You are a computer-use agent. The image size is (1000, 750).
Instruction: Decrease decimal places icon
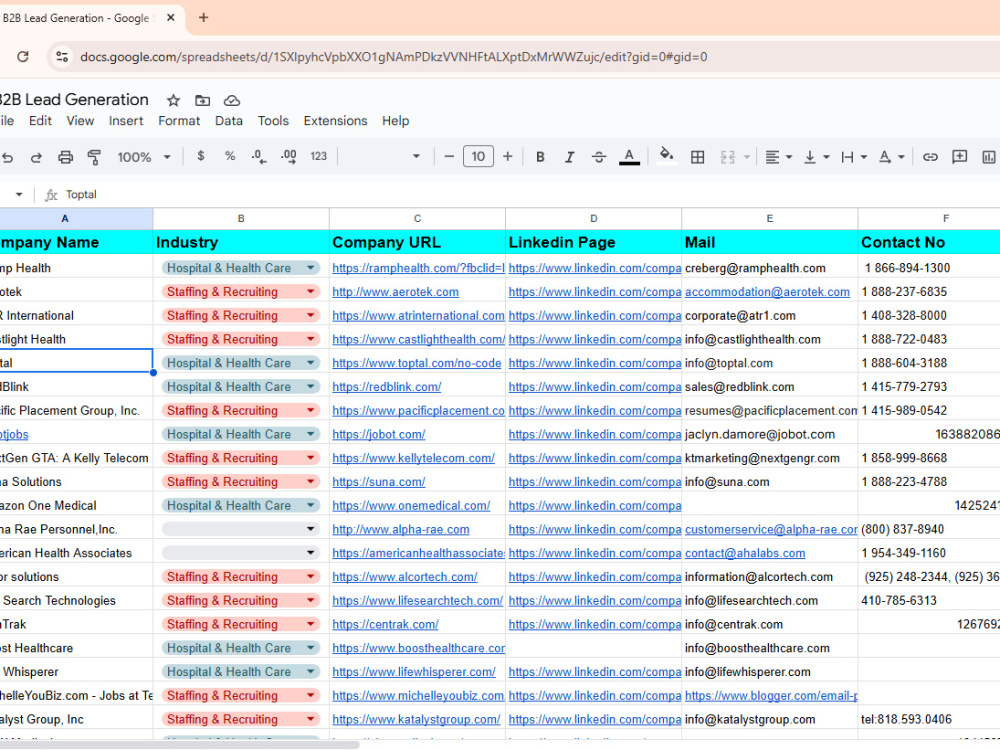click(x=258, y=156)
